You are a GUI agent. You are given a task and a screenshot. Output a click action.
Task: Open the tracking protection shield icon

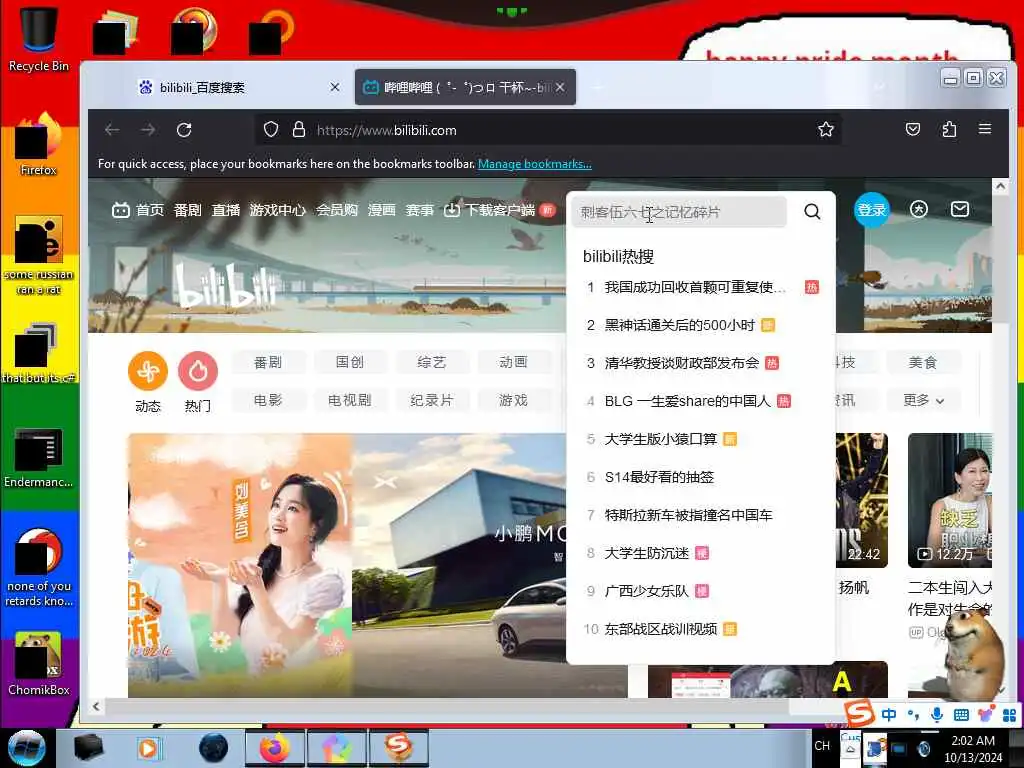[x=271, y=129]
